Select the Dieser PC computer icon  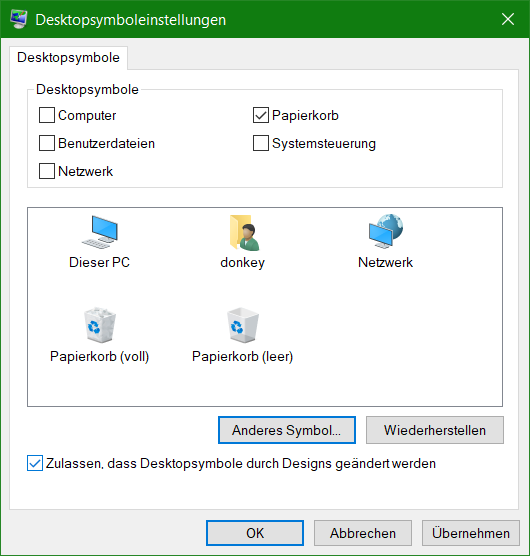click(x=100, y=232)
